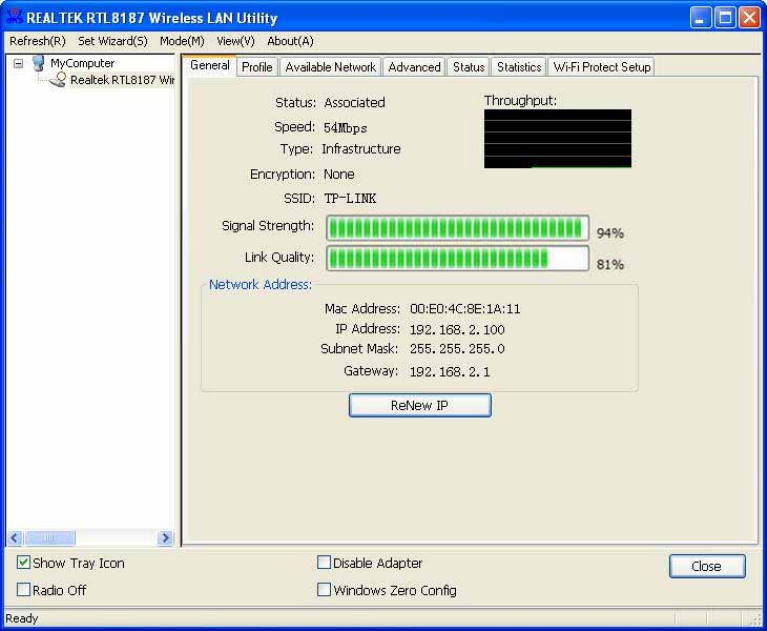Viewport: 767px width, 631px height.
Task: Click the wireless adapter icon in tree
Action: 58,80
